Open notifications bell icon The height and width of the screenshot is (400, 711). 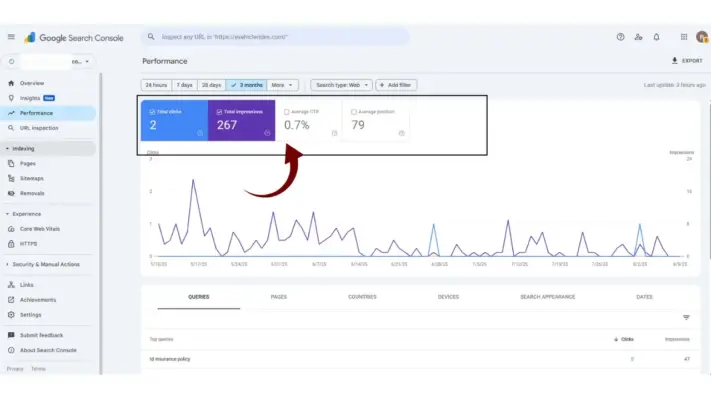coord(656,37)
